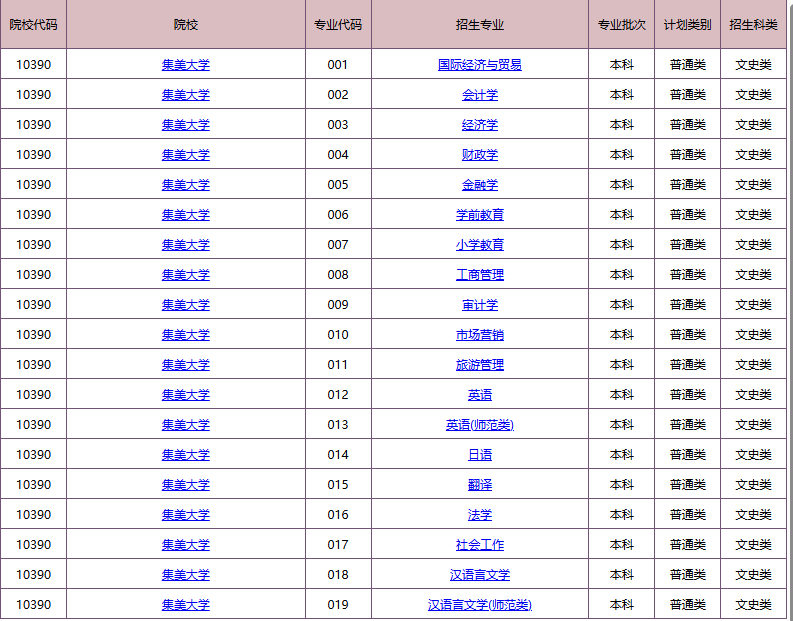Click 集美大学 link in row 016
This screenshot has width=793, height=621.
(186, 515)
